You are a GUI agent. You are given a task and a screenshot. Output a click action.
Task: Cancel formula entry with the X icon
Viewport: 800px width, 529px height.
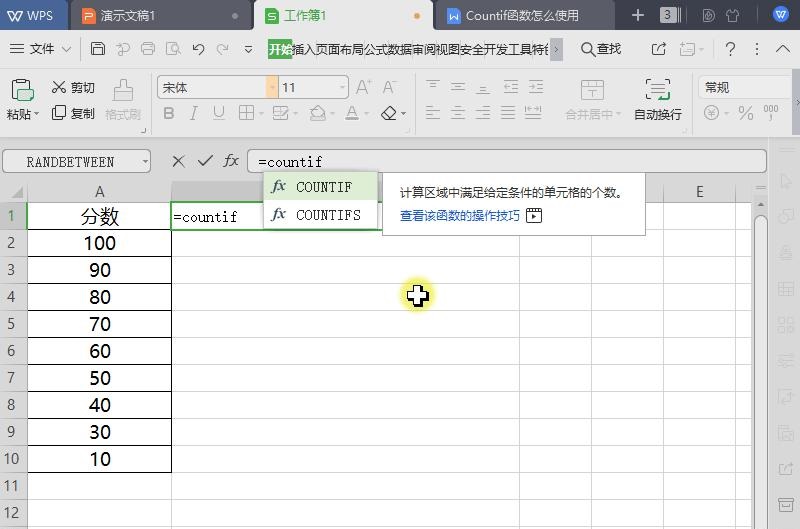(178, 161)
